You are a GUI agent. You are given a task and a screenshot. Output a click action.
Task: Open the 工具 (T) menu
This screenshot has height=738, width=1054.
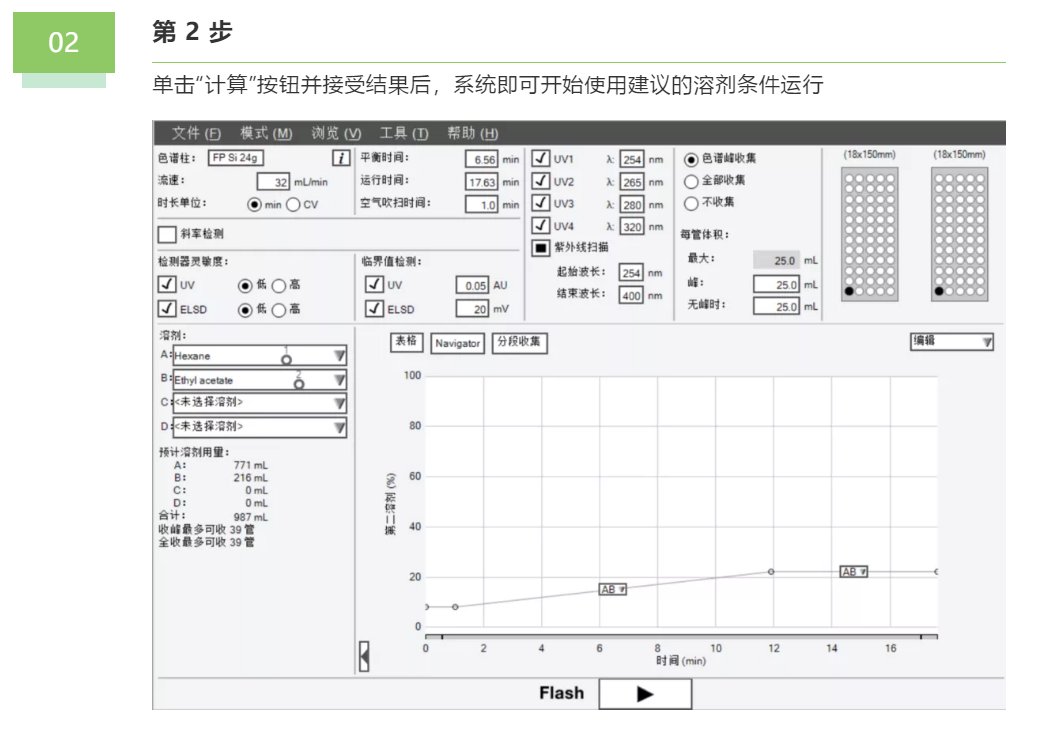pos(403,134)
